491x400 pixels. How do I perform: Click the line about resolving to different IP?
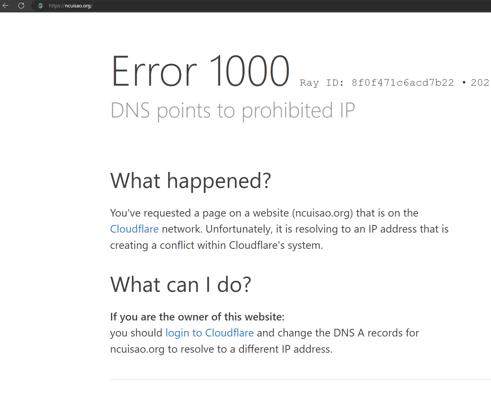pyautogui.click(x=221, y=349)
